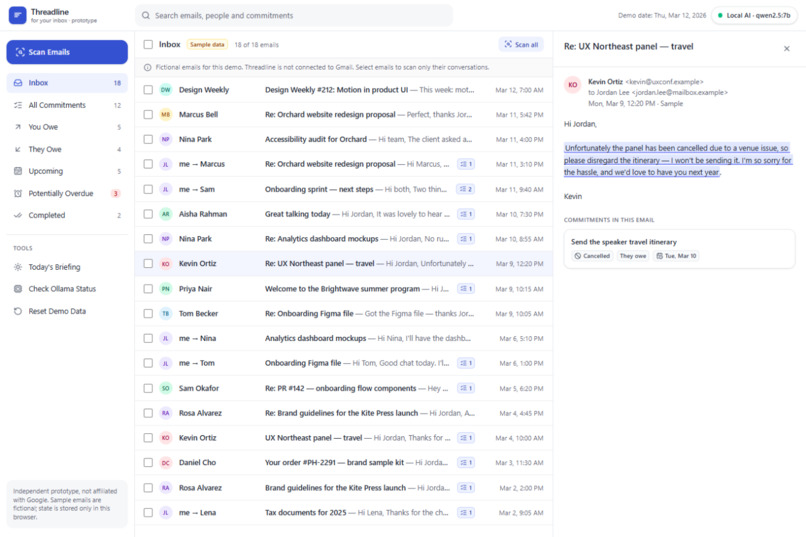
Task: Click Design Weekly DW avatar
Action: tap(166, 89)
